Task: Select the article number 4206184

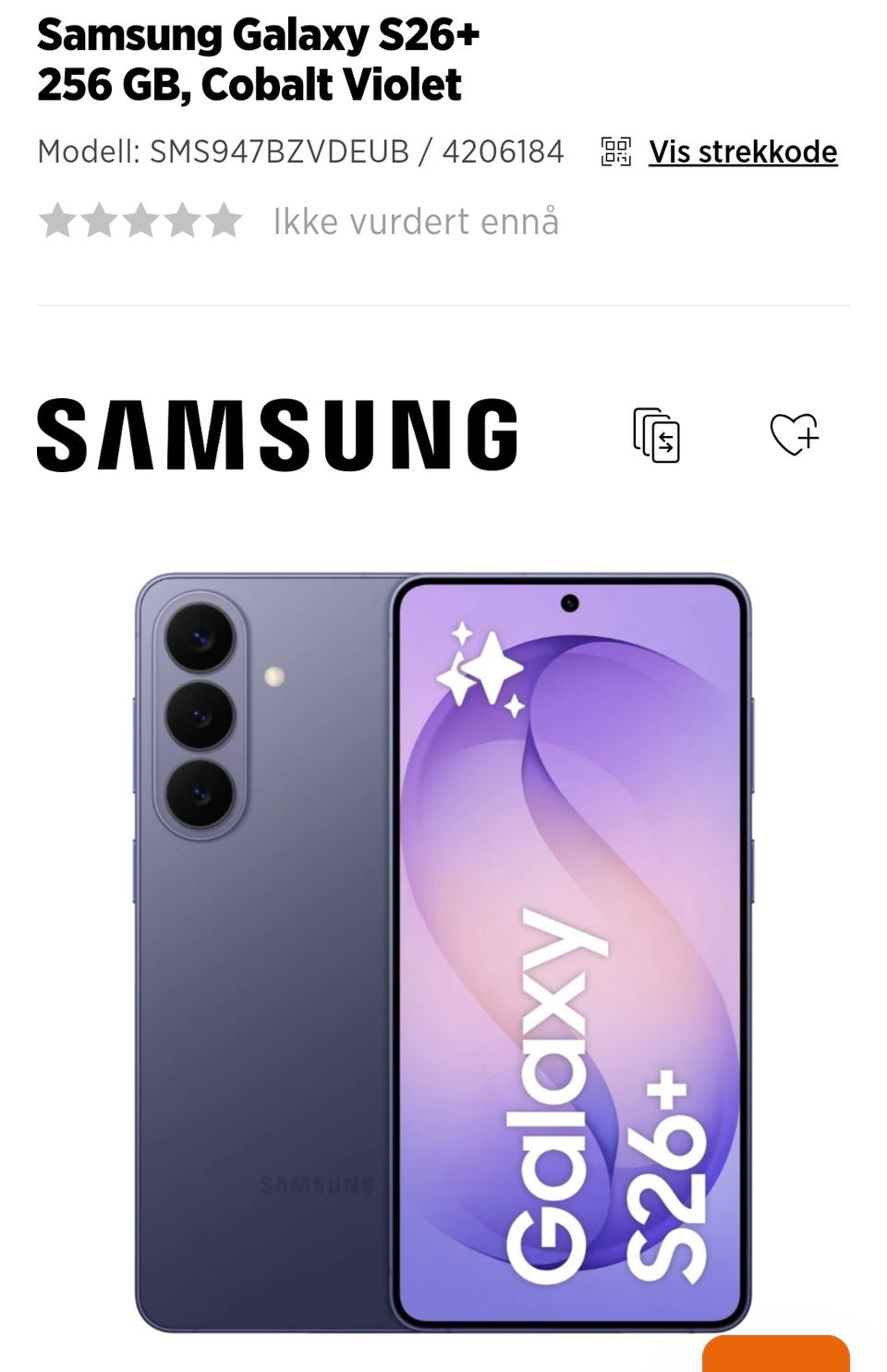Action: (503, 152)
